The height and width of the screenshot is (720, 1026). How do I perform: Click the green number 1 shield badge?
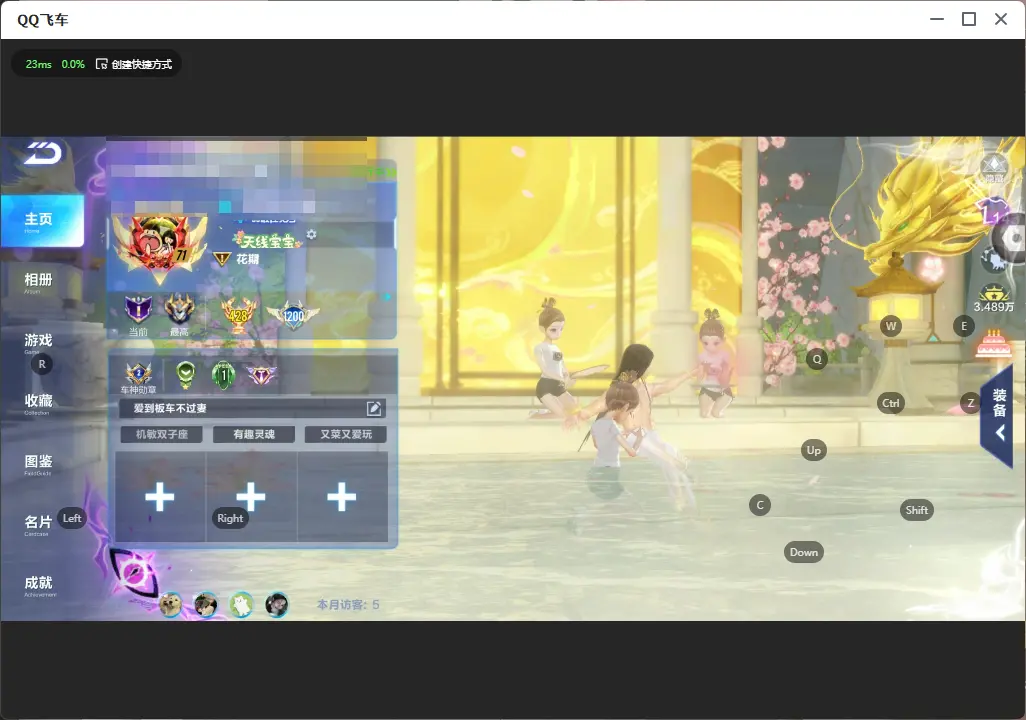coord(224,375)
